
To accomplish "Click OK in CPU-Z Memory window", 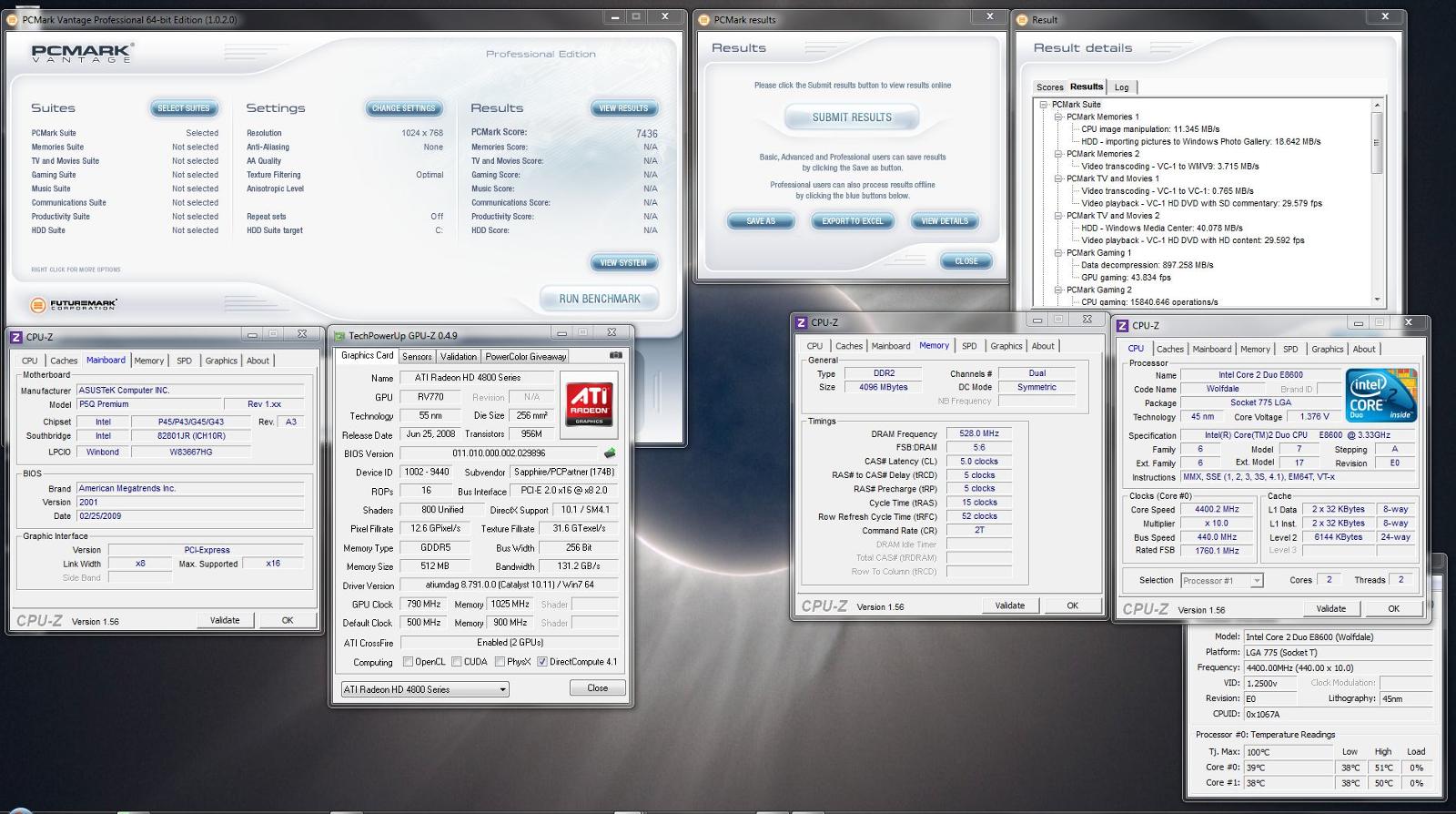I will point(1072,605).
